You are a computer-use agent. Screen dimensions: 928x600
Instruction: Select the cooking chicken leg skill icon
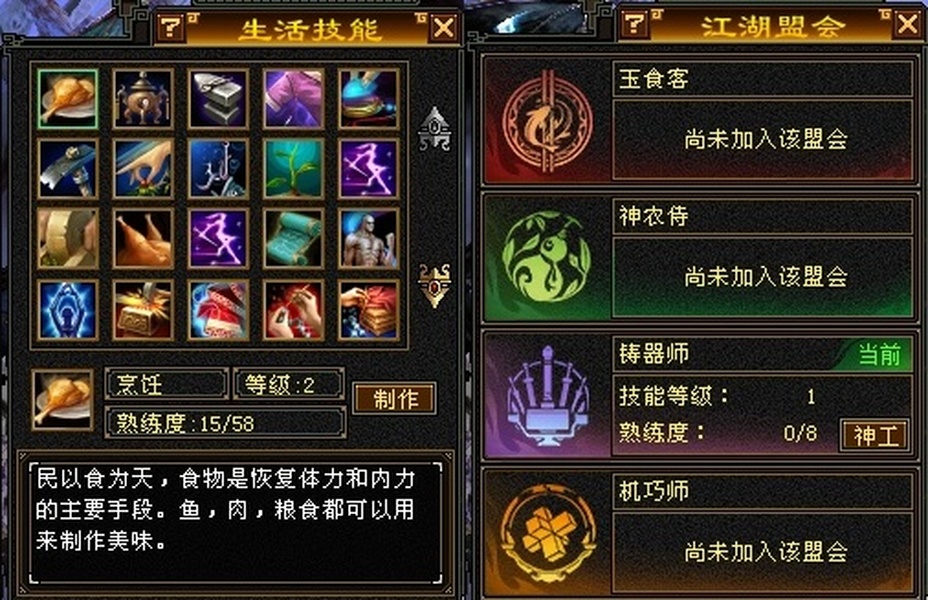click(68, 99)
